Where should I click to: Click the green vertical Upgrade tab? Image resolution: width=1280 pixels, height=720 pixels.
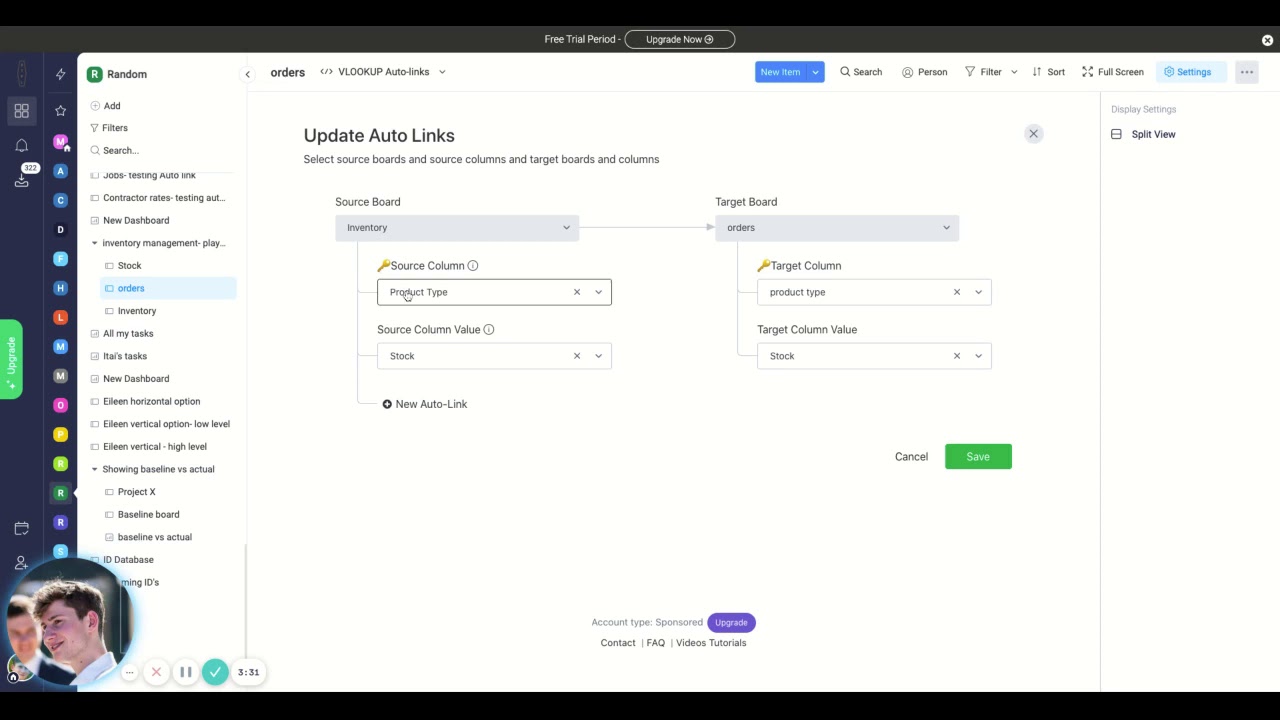coord(11,359)
